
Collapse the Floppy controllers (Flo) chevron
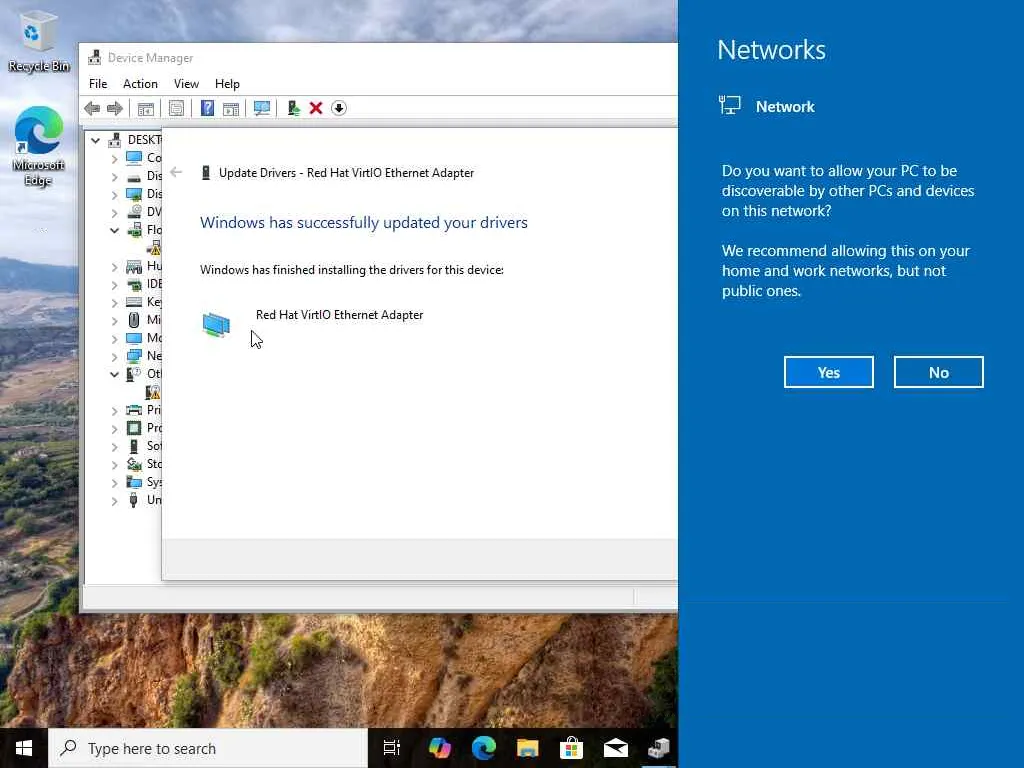point(114,230)
